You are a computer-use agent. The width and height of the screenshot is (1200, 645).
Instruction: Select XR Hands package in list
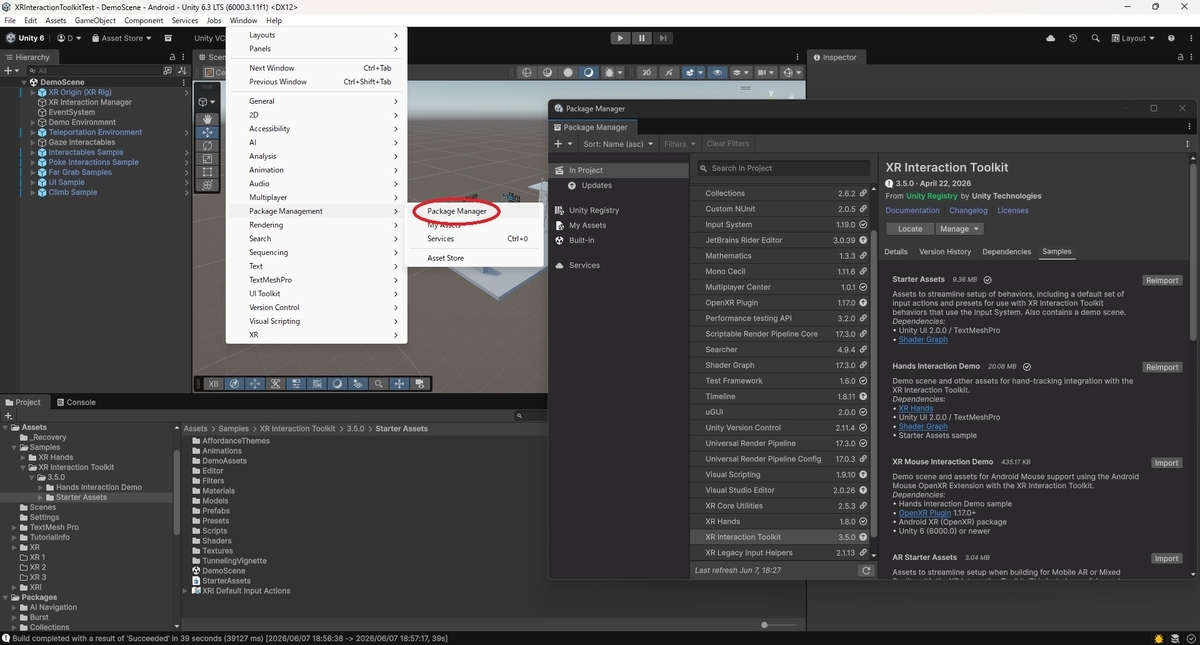pyautogui.click(x=781, y=522)
